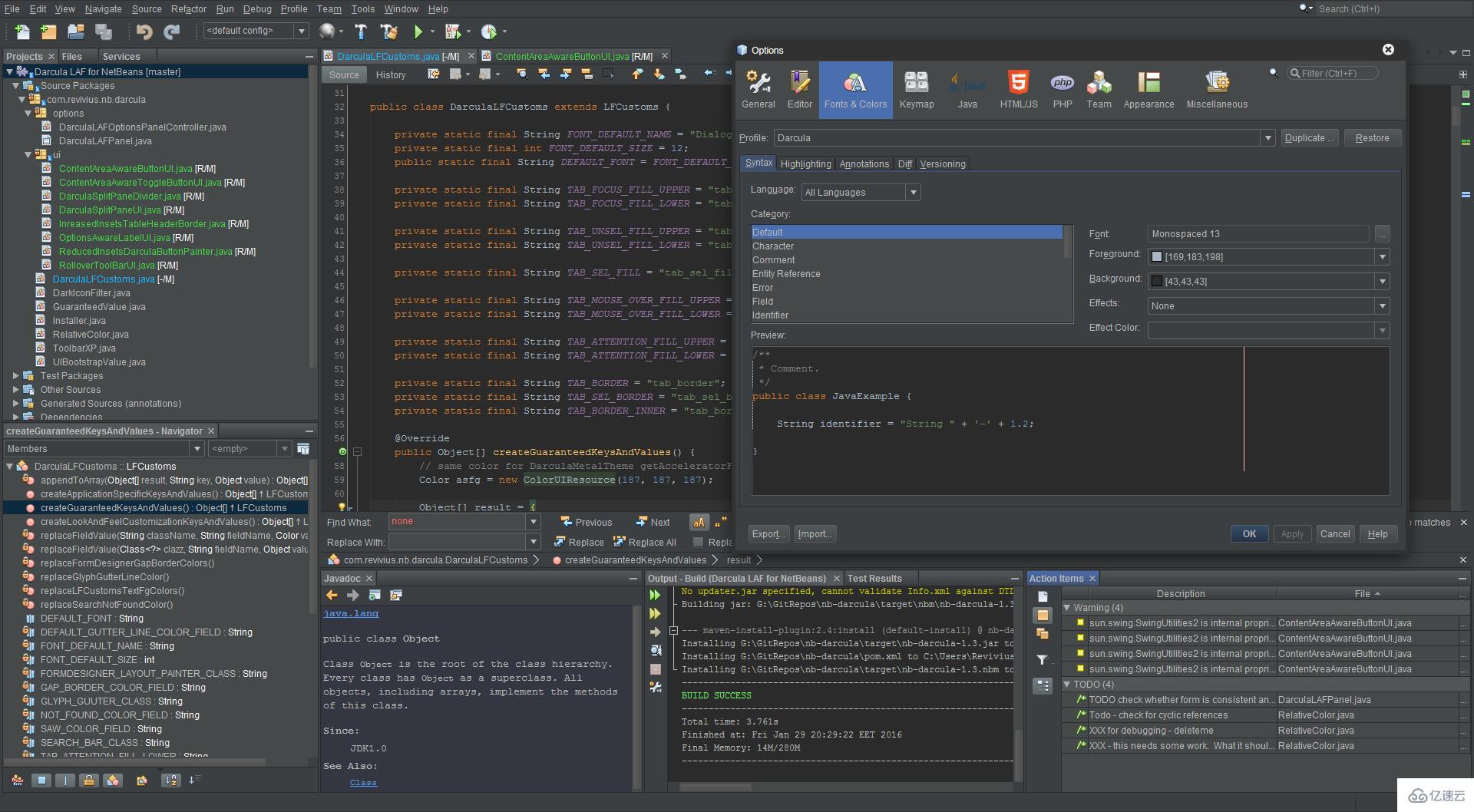Toggle Show Non-Public Members lock button
This screenshot has width=1474, height=812.
(x=89, y=781)
